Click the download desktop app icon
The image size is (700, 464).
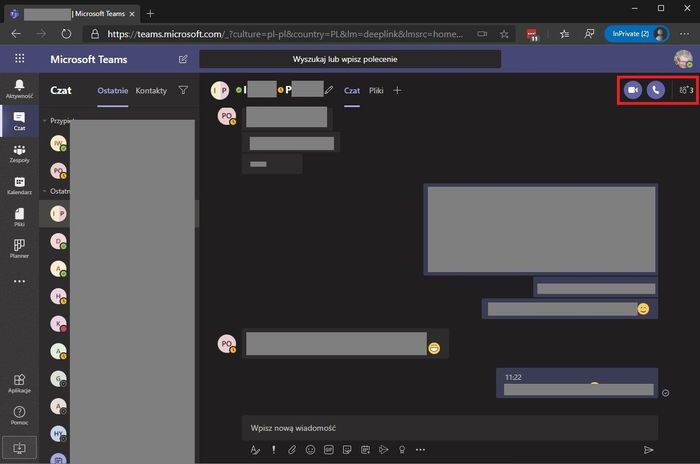[x=19, y=448]
